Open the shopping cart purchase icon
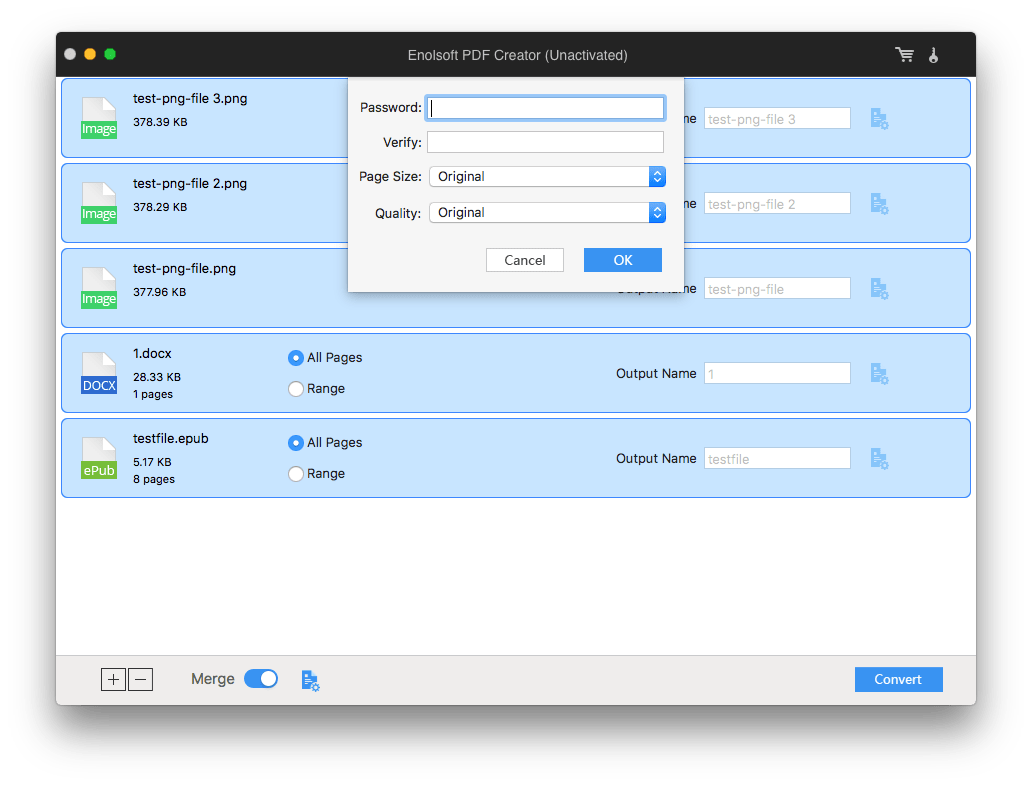Viewport: 1032px width, 785px height. point(904,55)
